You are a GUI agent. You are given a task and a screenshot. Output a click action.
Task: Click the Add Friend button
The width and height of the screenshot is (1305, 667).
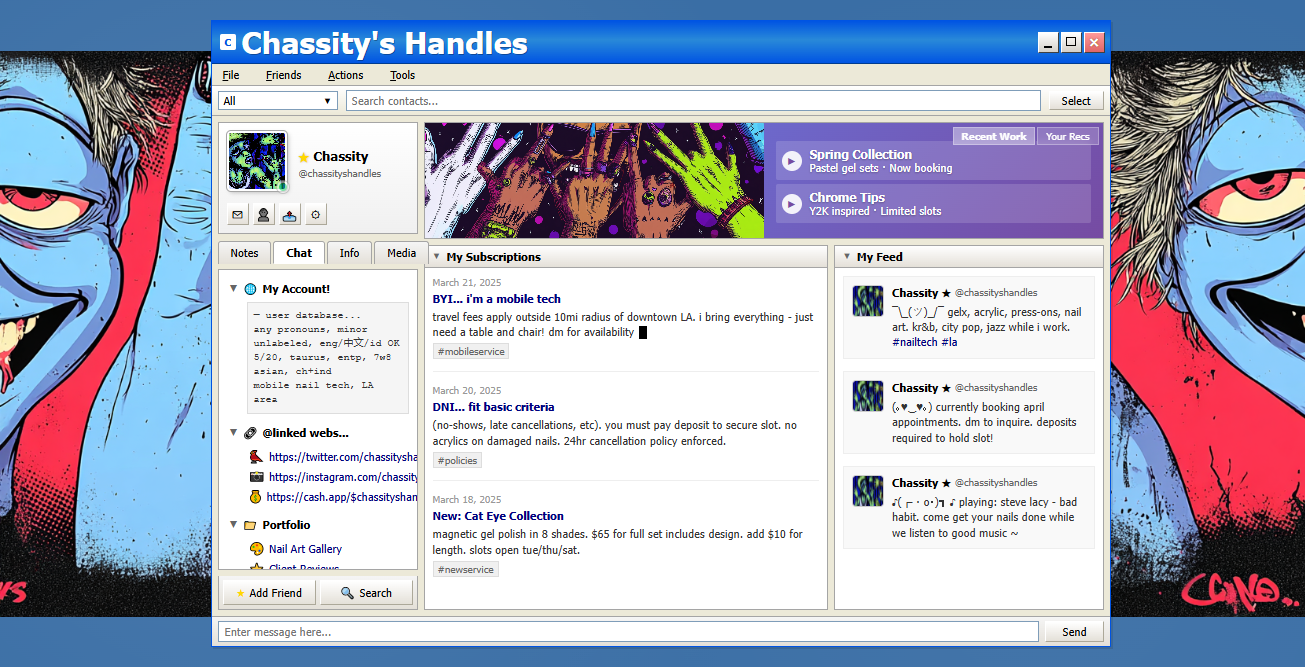pos(267,593)
